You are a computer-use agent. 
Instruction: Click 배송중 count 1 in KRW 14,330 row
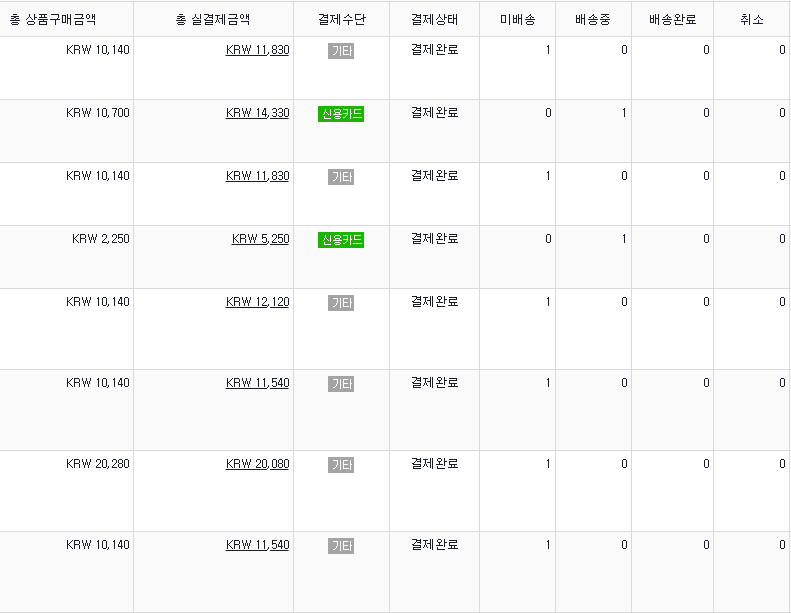(624, 113)
